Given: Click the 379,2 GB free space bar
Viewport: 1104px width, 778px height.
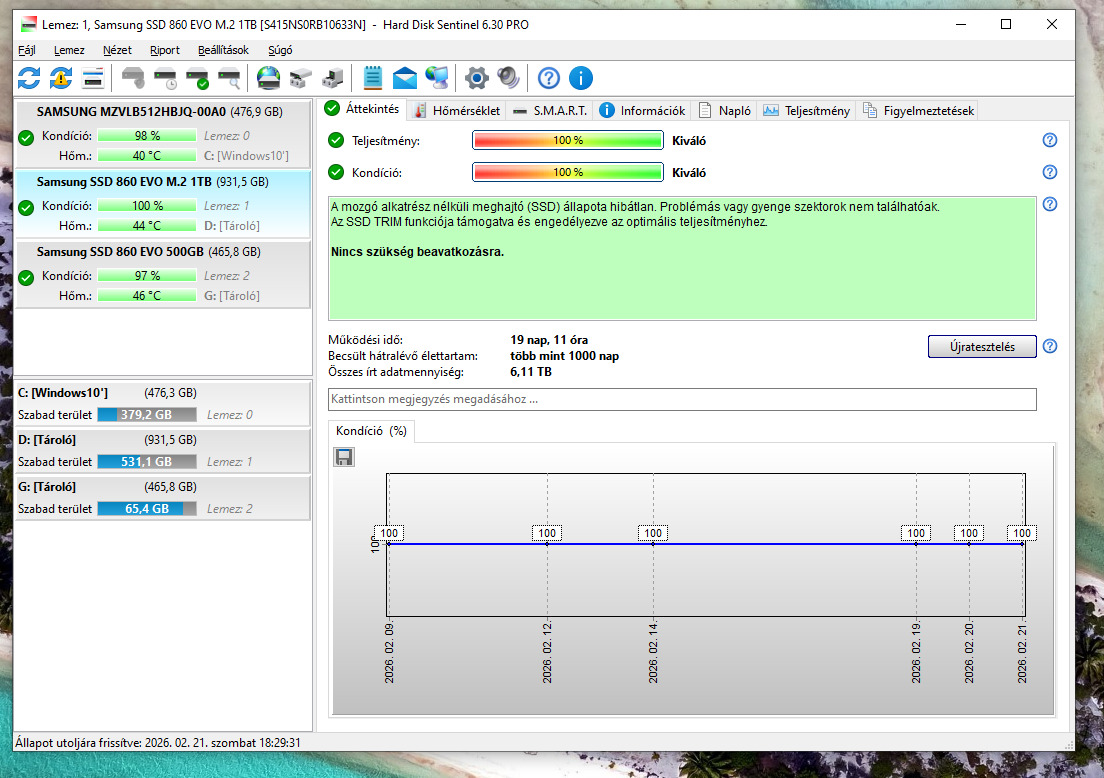Looking at the screenshot, I should click(146, 415).
